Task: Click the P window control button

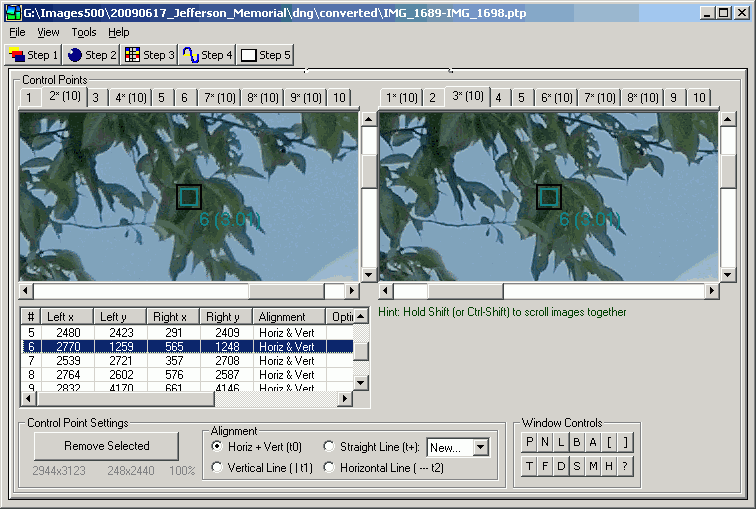Action: pyautogui.click(x=529, y=442)
